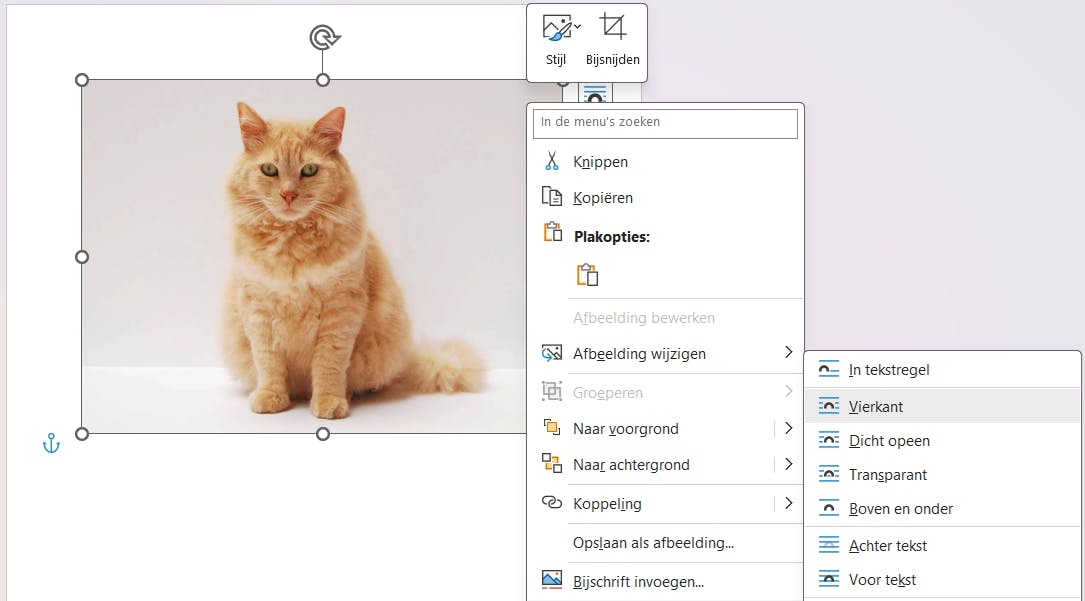Click the top-center resize handle of the picture
Image resolution: width=1085 pixels, height=601 pixels.
coord(322,80)
